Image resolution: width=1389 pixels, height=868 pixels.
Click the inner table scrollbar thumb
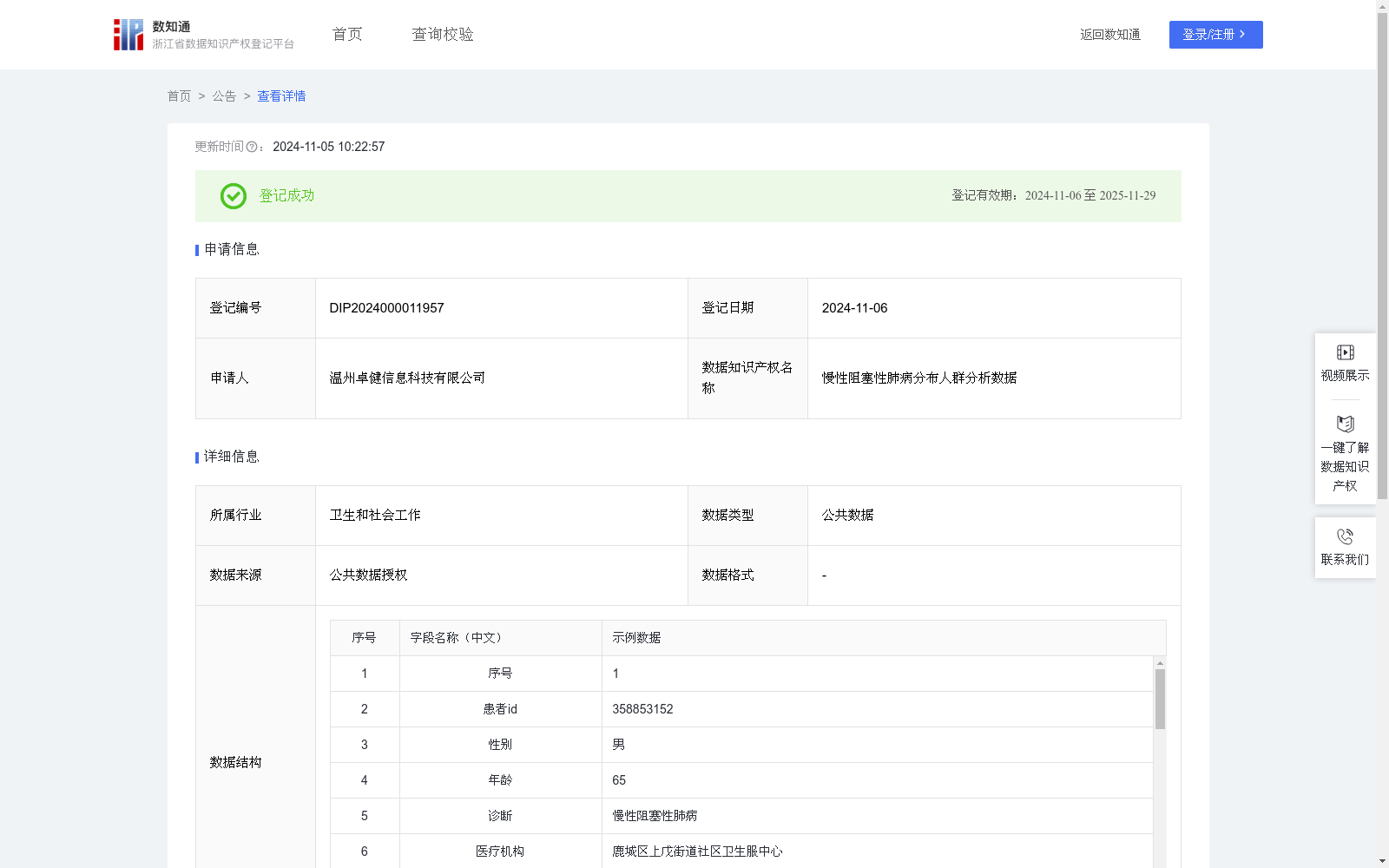1160,699
